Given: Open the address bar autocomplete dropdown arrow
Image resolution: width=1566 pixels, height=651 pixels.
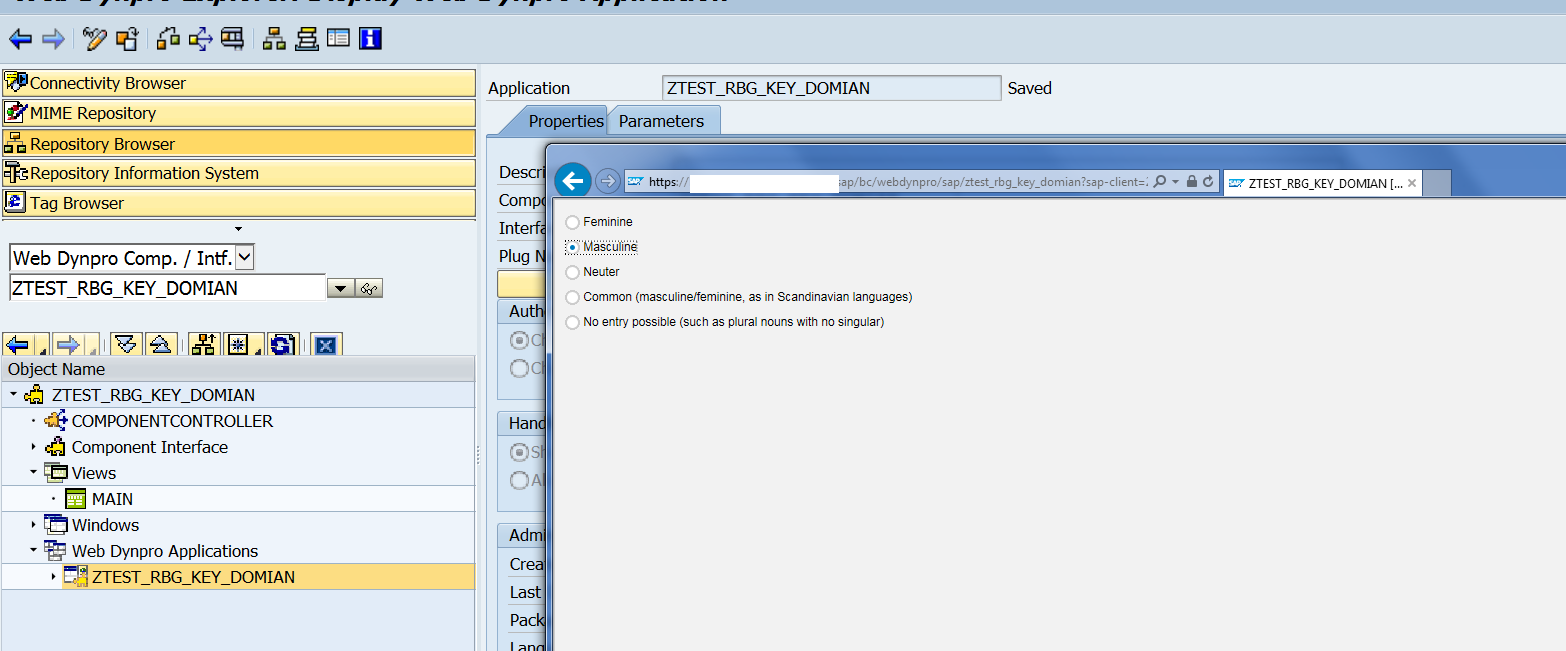Looking at the screenshot, I should (1176, 182).
